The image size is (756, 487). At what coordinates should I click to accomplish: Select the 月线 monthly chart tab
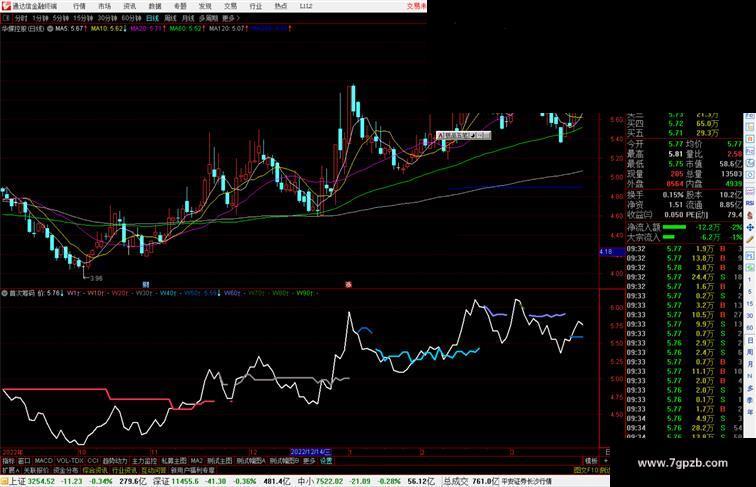(x=188, y=18)
